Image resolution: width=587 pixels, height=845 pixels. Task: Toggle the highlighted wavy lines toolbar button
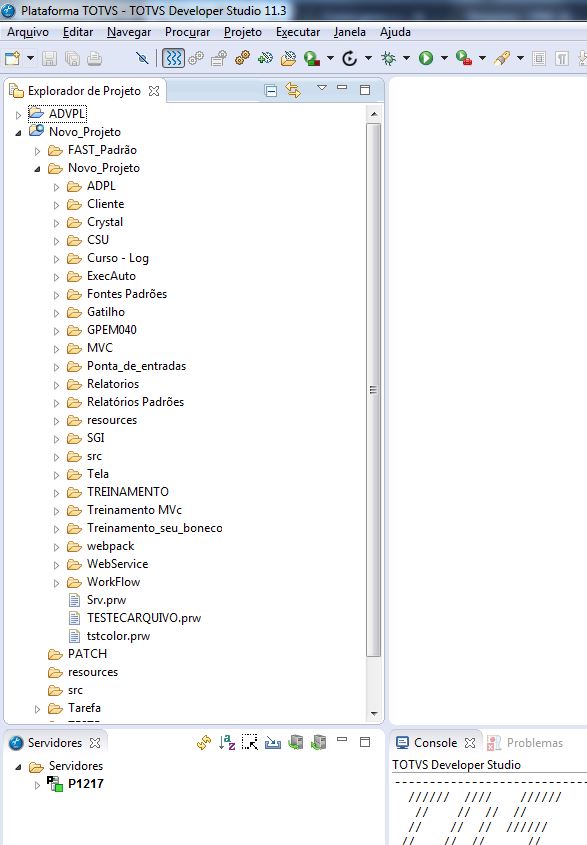click(x=173, y=58)
